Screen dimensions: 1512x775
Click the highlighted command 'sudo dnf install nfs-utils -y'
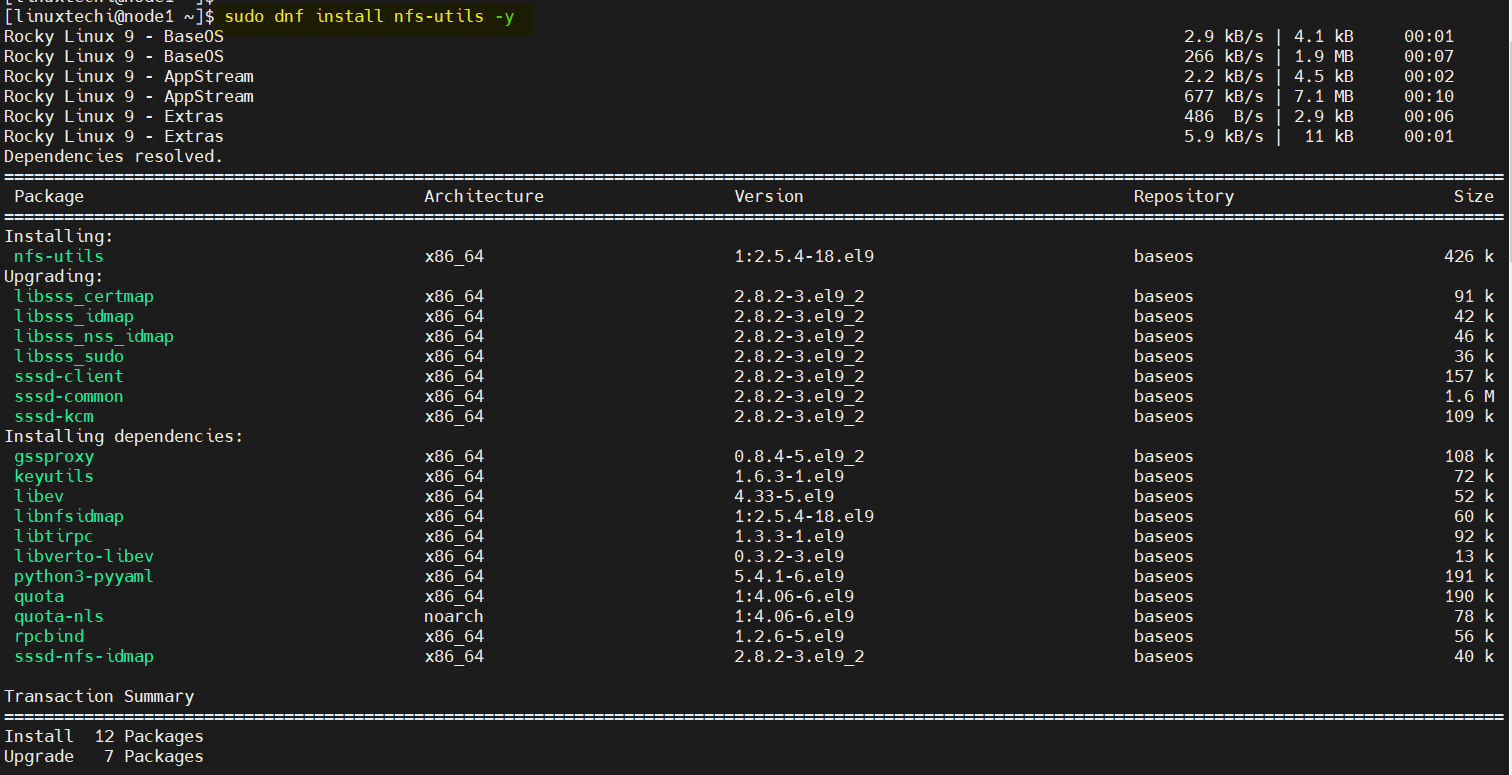point(369,17)
